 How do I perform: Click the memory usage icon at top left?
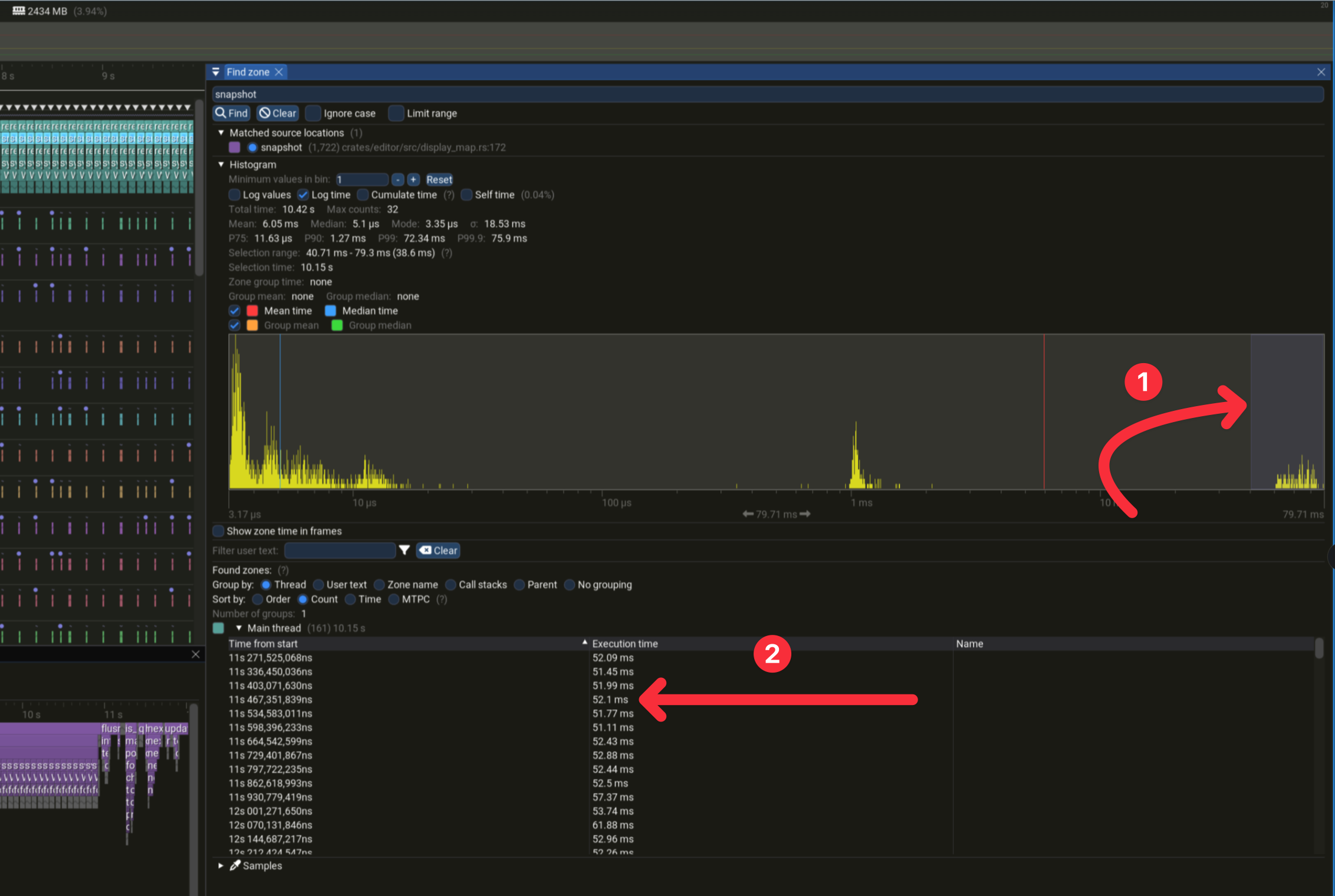[19, 11]
